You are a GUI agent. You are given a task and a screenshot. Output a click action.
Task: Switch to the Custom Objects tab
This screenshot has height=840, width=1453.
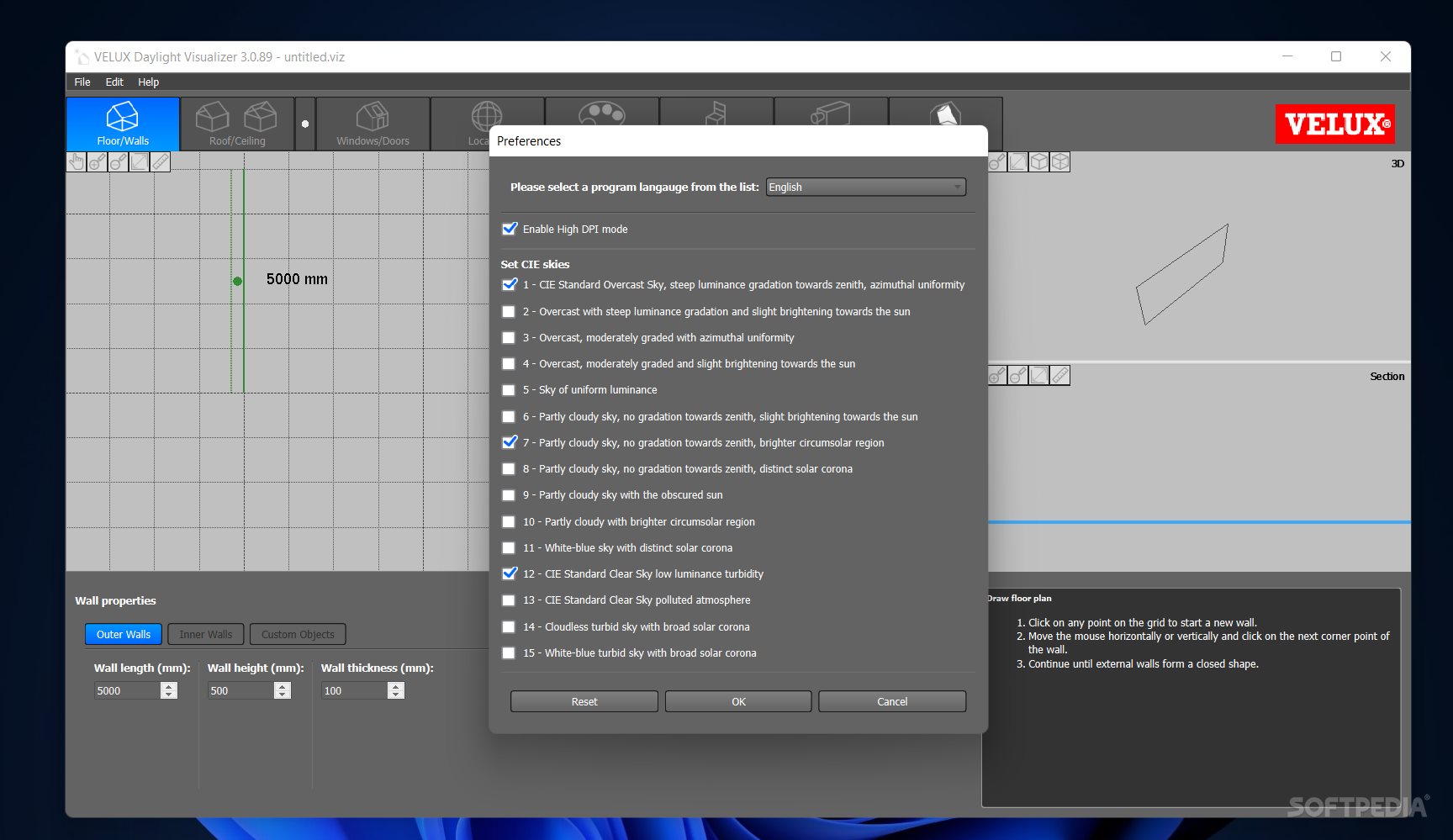click(298, 634)
